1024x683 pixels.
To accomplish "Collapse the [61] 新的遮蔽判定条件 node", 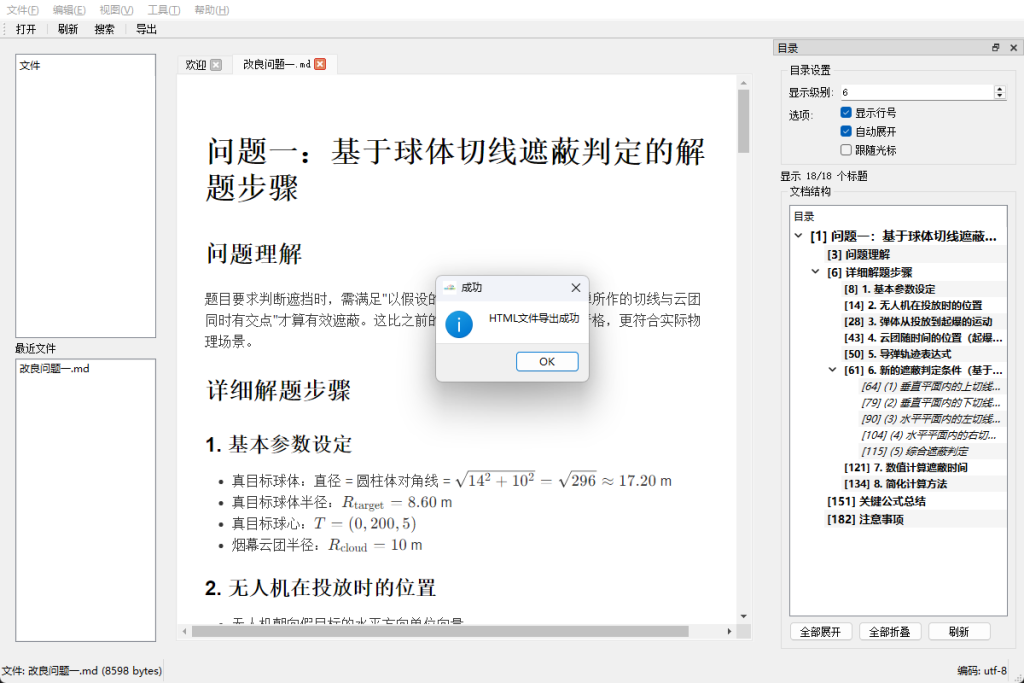I will 832,370.
